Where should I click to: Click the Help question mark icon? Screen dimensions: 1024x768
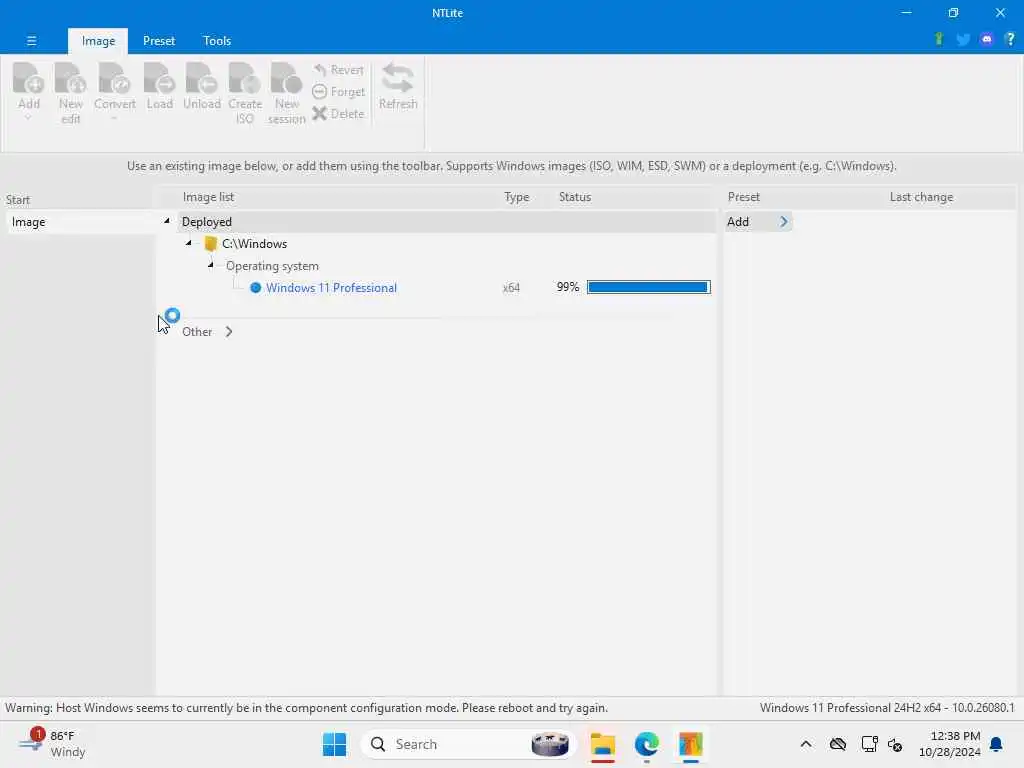tap(1010, 39)
